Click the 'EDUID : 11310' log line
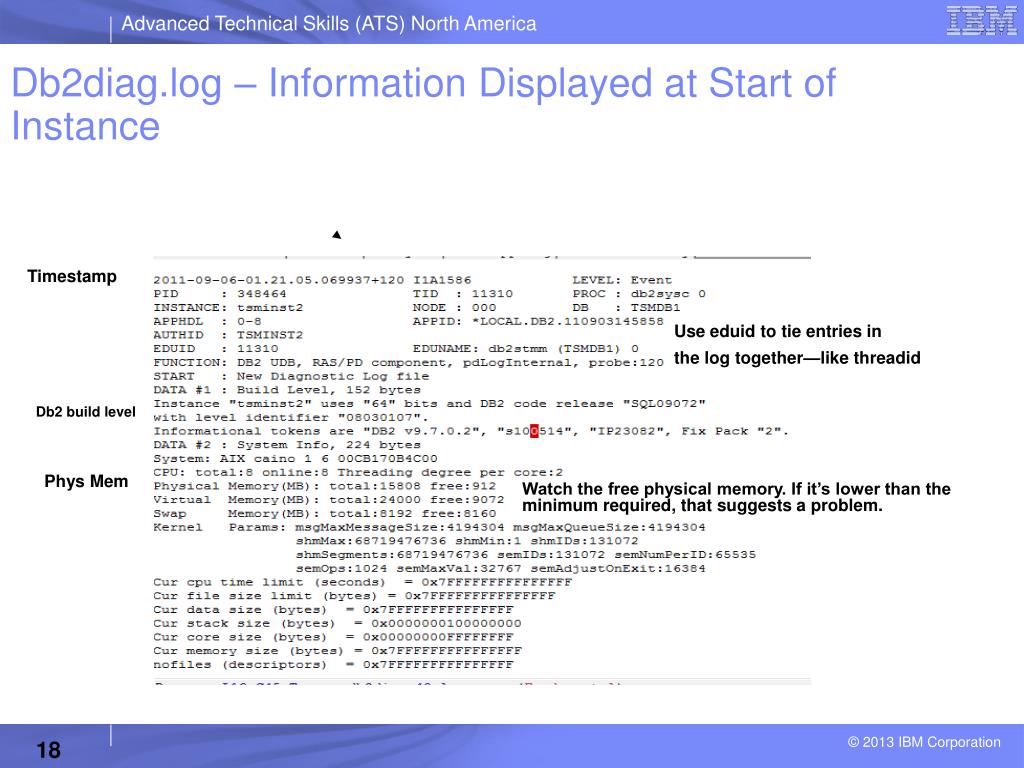Image resolution: width=1024 pixels, height=768 pixels. click(x=216, y=349)
